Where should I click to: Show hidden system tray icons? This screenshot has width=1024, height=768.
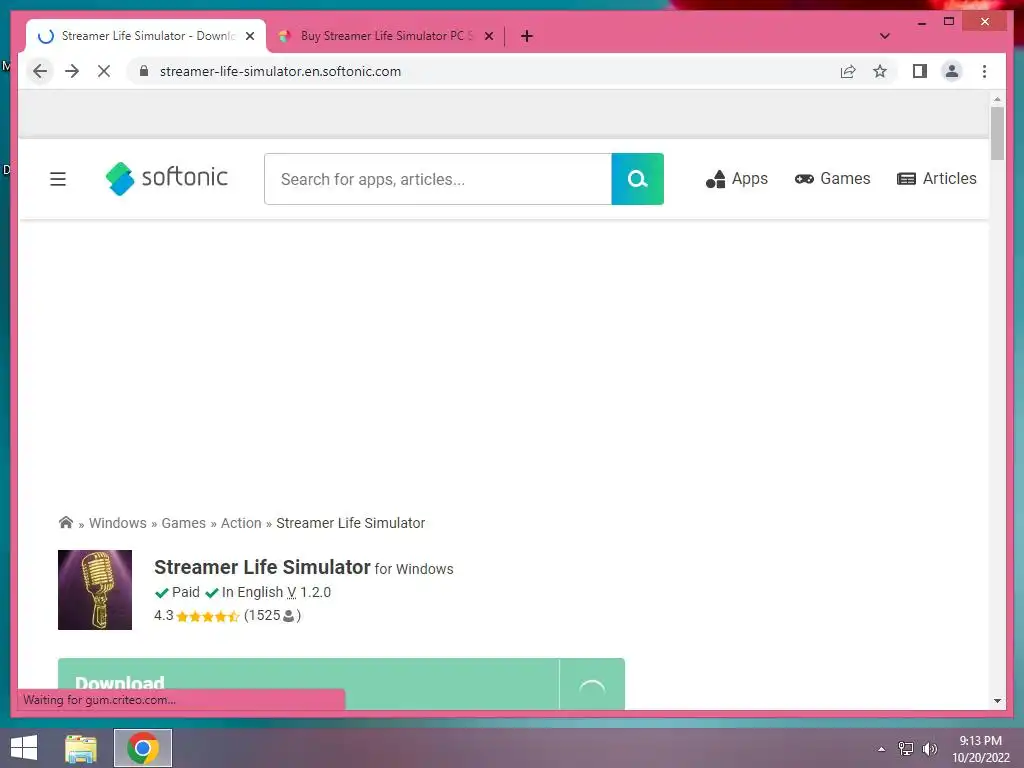click(882, 749)
